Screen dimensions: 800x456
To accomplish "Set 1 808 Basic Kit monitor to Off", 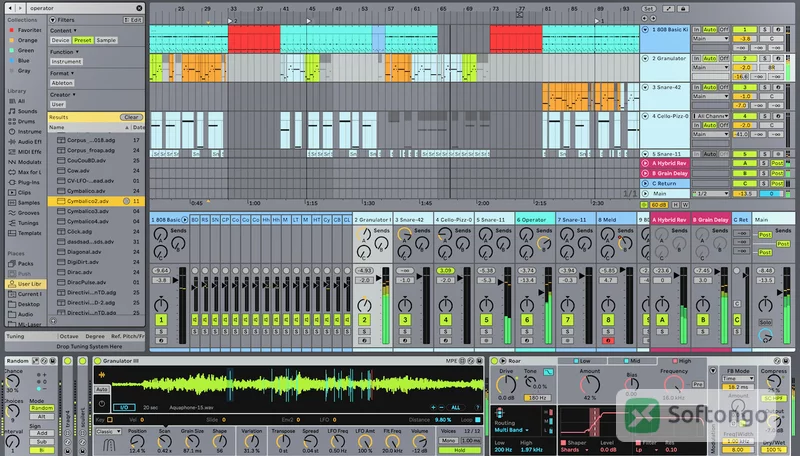I will (724, 30).
